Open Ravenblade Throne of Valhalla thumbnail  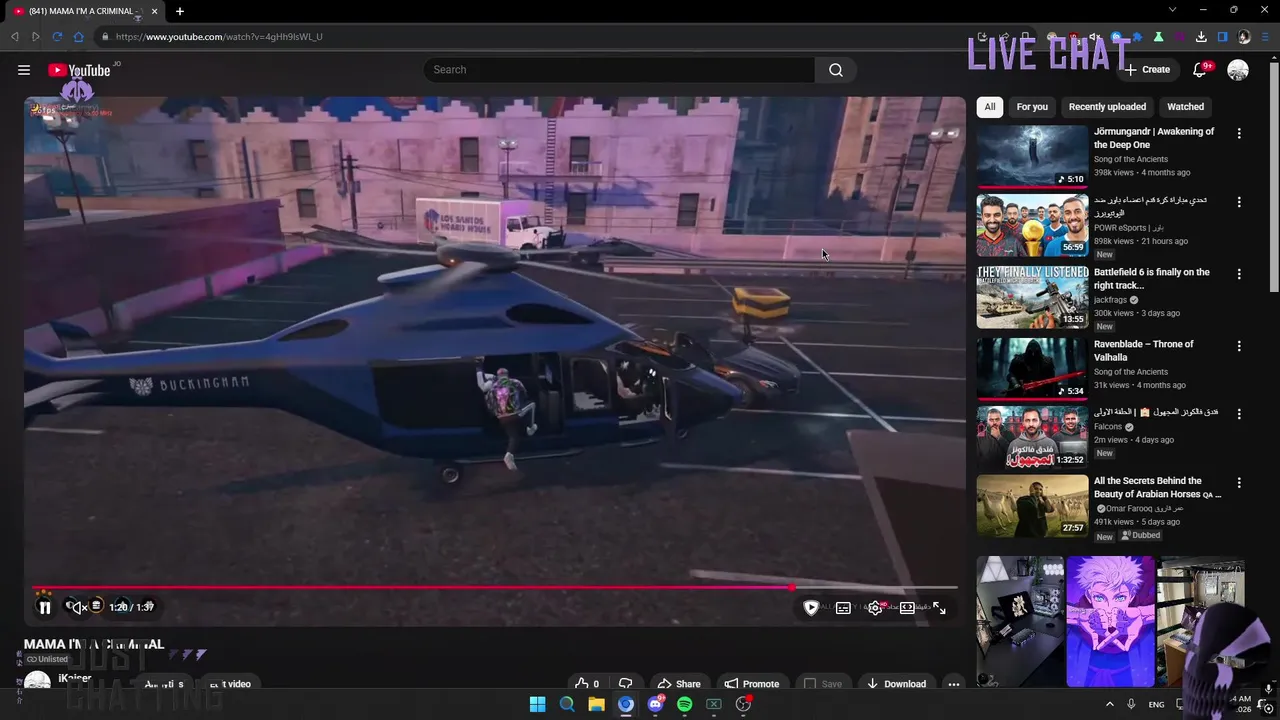pos(1032,369)
